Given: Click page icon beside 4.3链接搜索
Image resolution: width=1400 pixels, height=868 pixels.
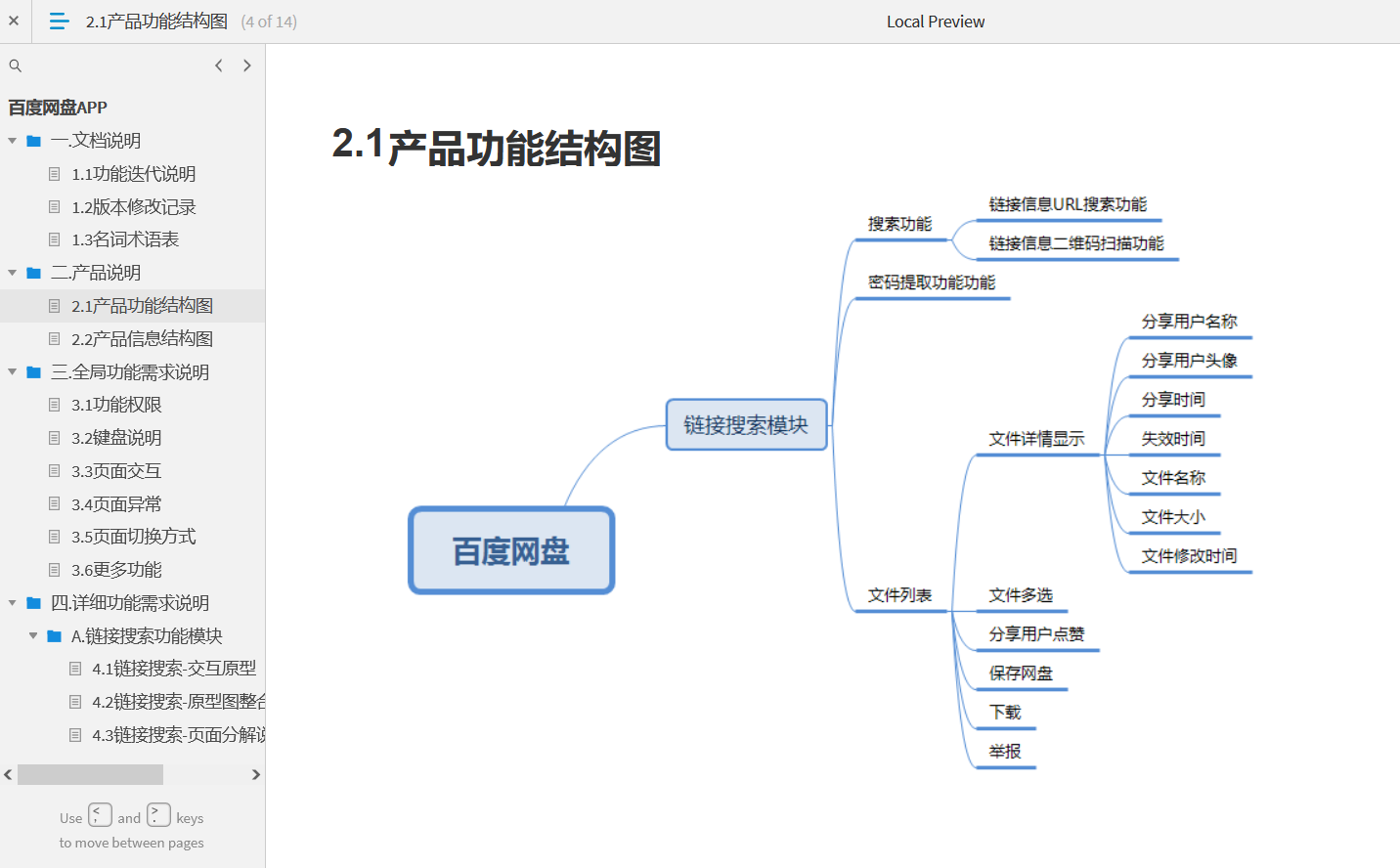Looking at the screenshot, I should pos(75,735).
